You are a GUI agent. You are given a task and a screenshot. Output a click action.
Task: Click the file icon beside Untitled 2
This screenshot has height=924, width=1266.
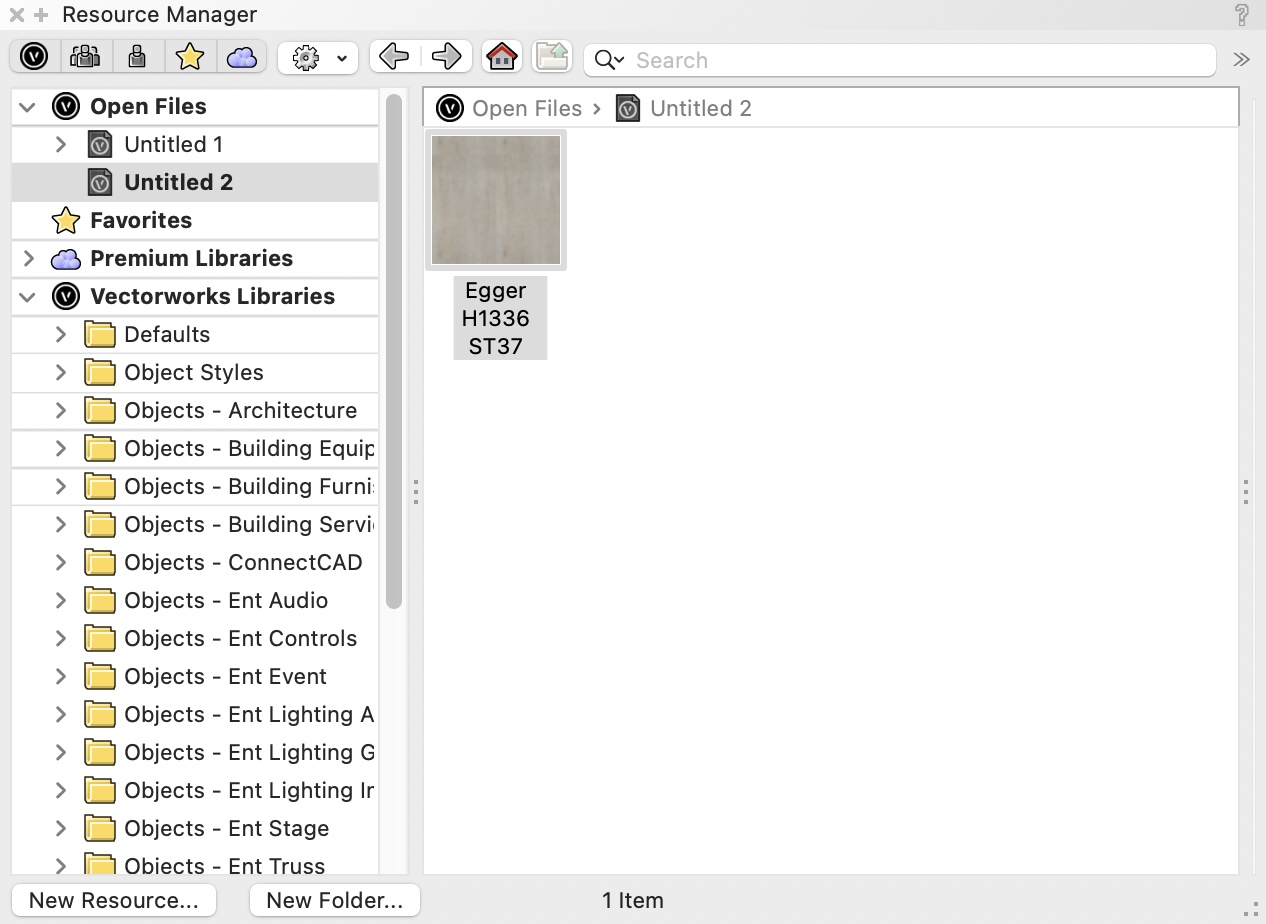point(100,182)
